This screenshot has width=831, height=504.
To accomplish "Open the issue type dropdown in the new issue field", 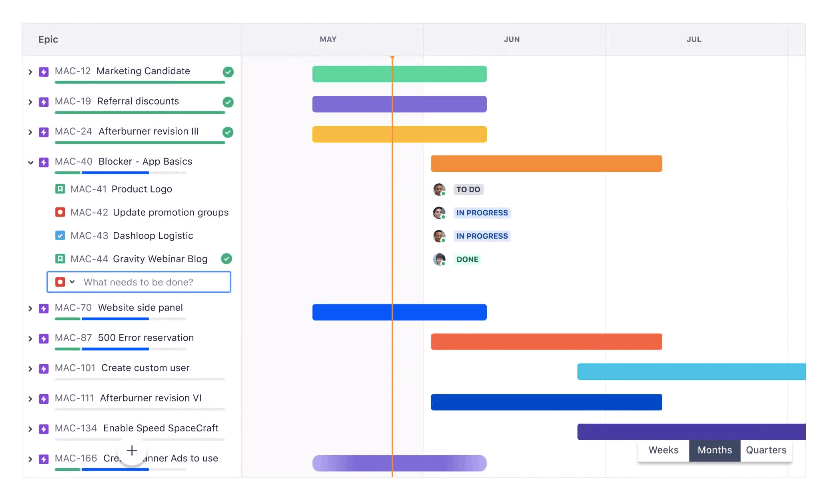I will 72,282.
